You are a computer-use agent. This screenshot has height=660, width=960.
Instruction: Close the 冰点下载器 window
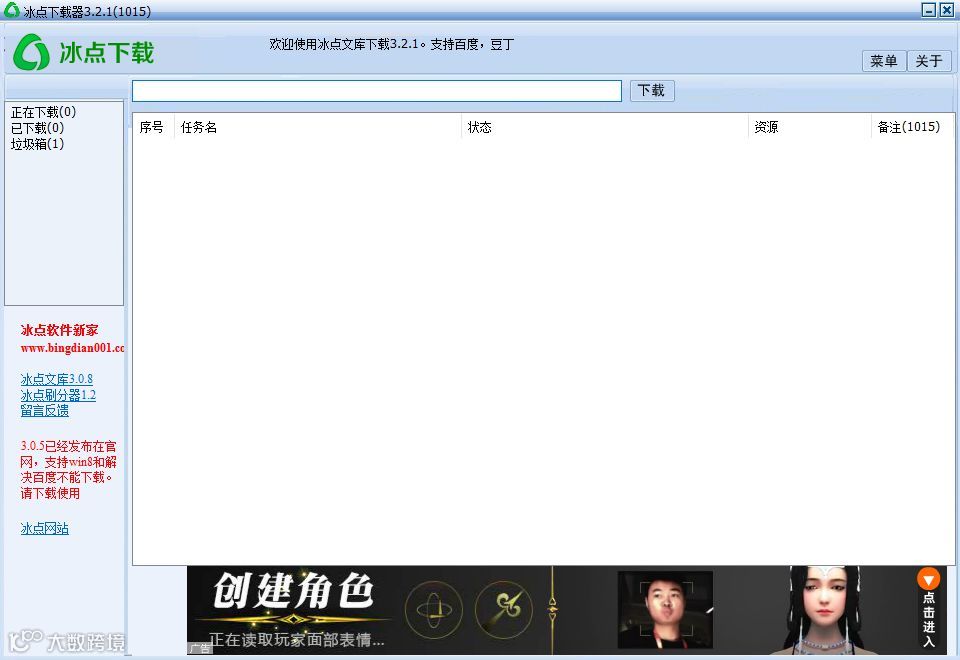[x=946, y=10]
